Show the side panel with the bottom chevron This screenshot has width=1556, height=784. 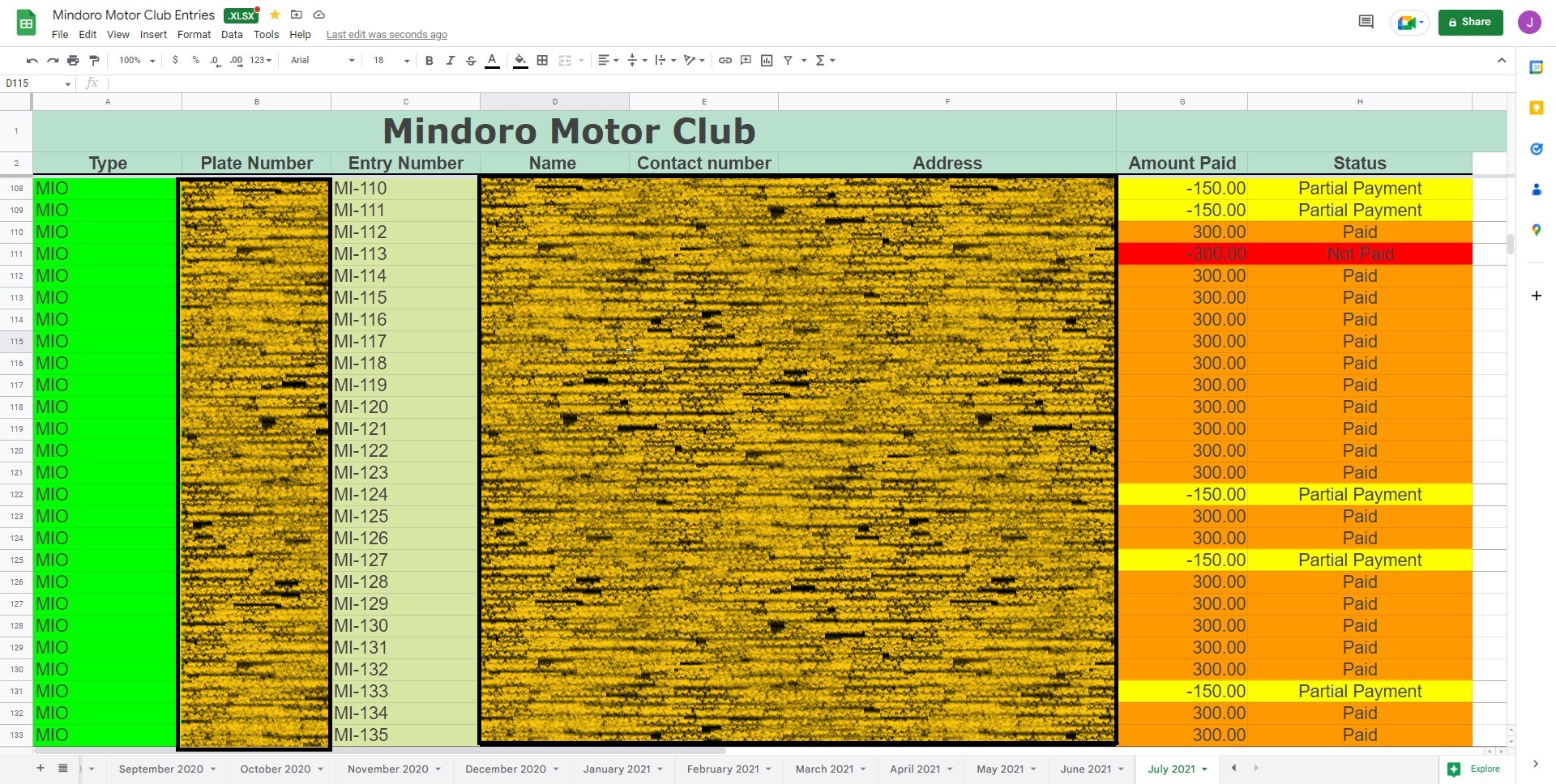(1536, 764)
